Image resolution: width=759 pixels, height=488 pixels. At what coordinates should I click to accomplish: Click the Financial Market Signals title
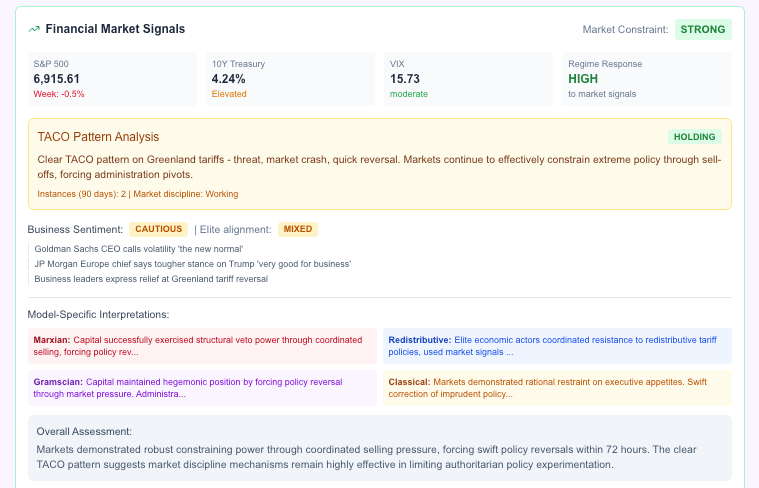click(x=115, y=29)
